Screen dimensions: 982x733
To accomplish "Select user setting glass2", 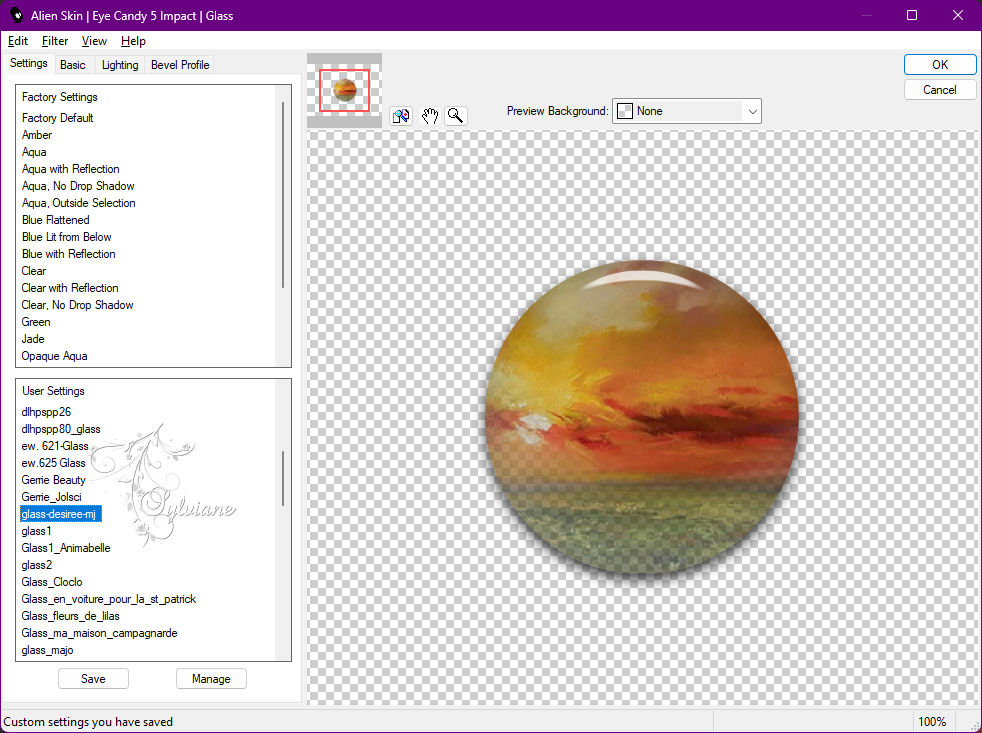I will (37, 564).
